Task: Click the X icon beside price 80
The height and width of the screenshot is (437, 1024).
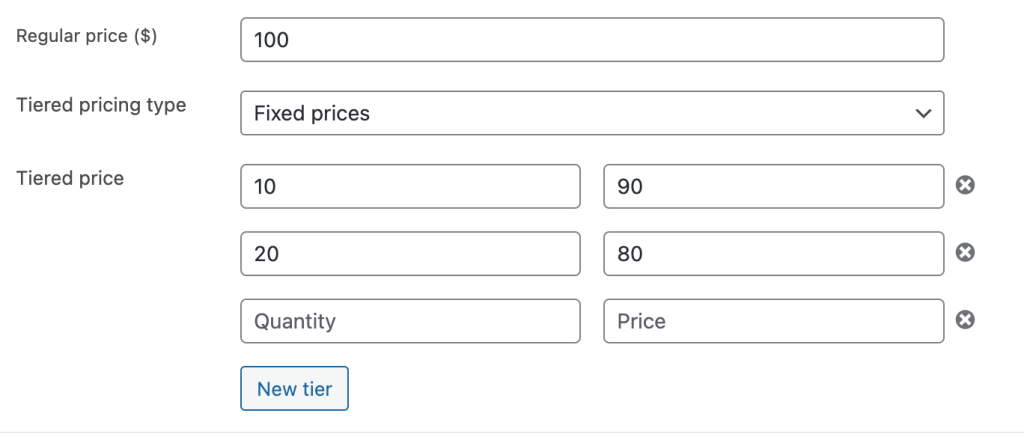Action: click(965, 253)
